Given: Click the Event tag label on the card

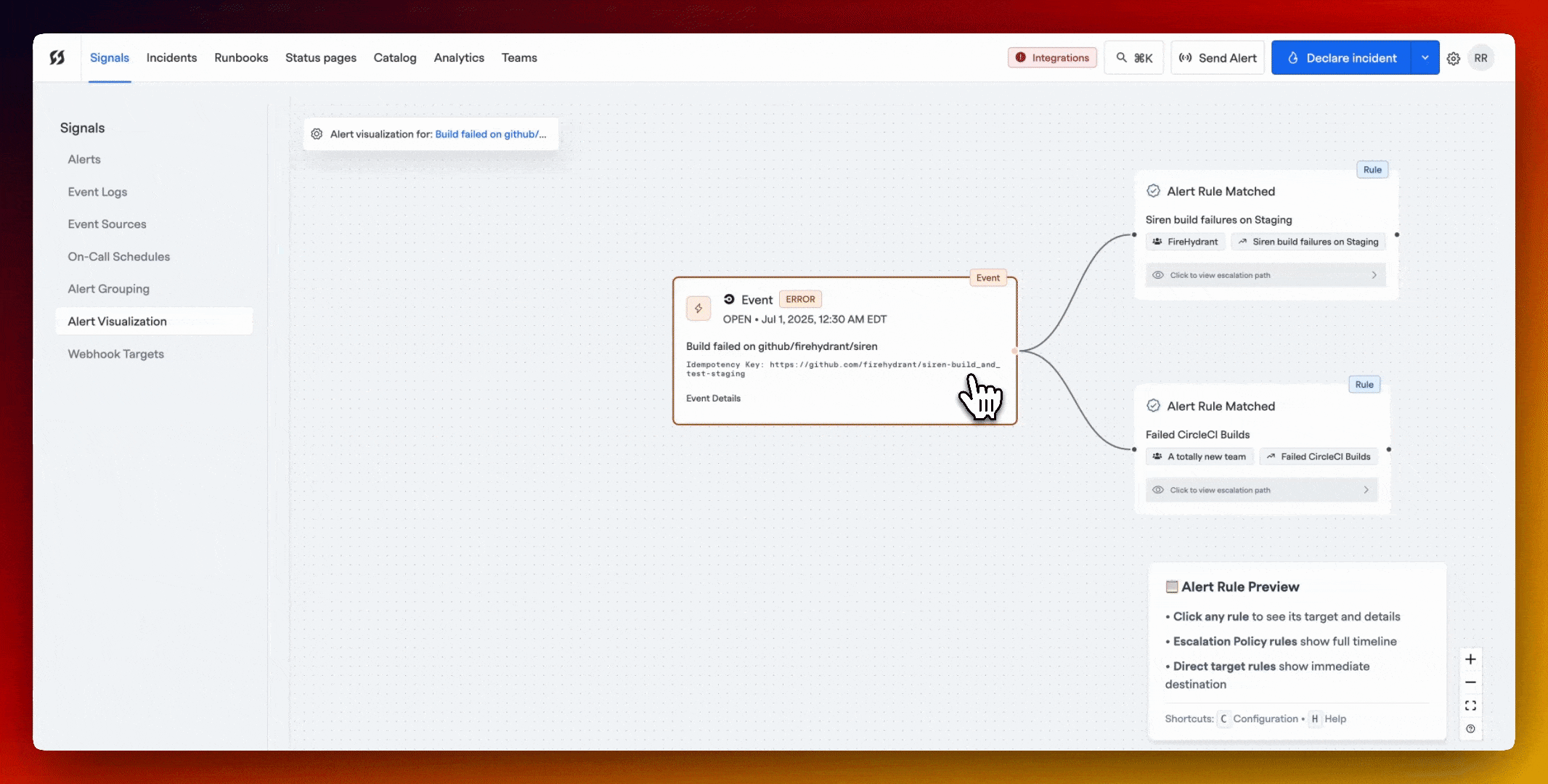Looking at the screenshot, I should point(987,277).
